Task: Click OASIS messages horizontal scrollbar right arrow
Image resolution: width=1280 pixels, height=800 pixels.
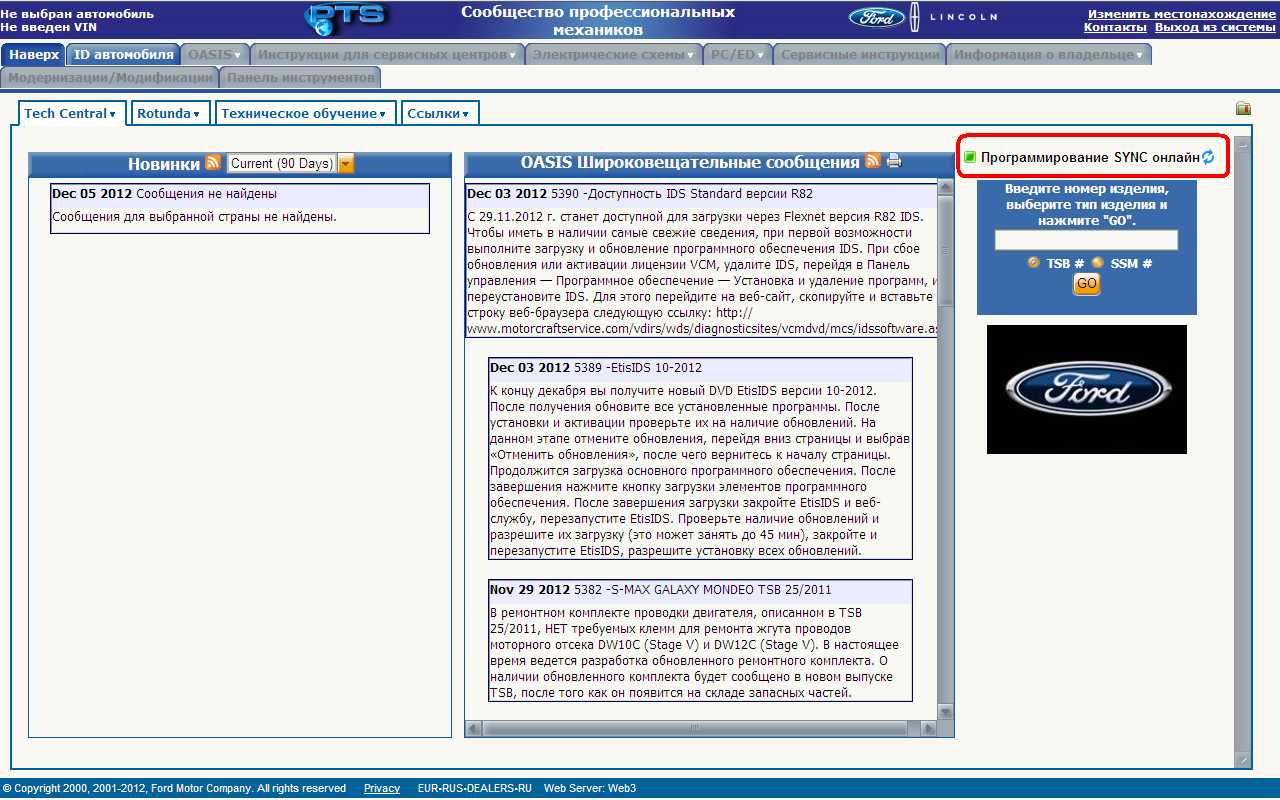Action: click(x=929, y=729)
